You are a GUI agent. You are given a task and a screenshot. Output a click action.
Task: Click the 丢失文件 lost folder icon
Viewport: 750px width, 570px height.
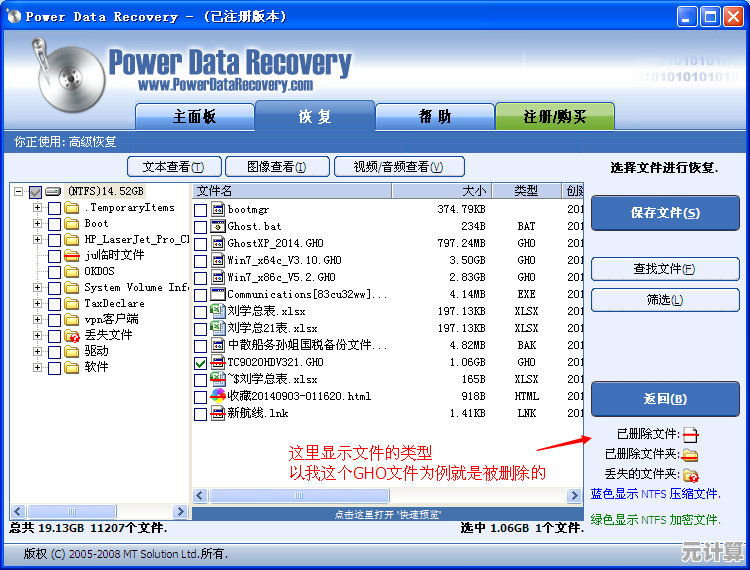pyautogui.click(x=72, y=336)
